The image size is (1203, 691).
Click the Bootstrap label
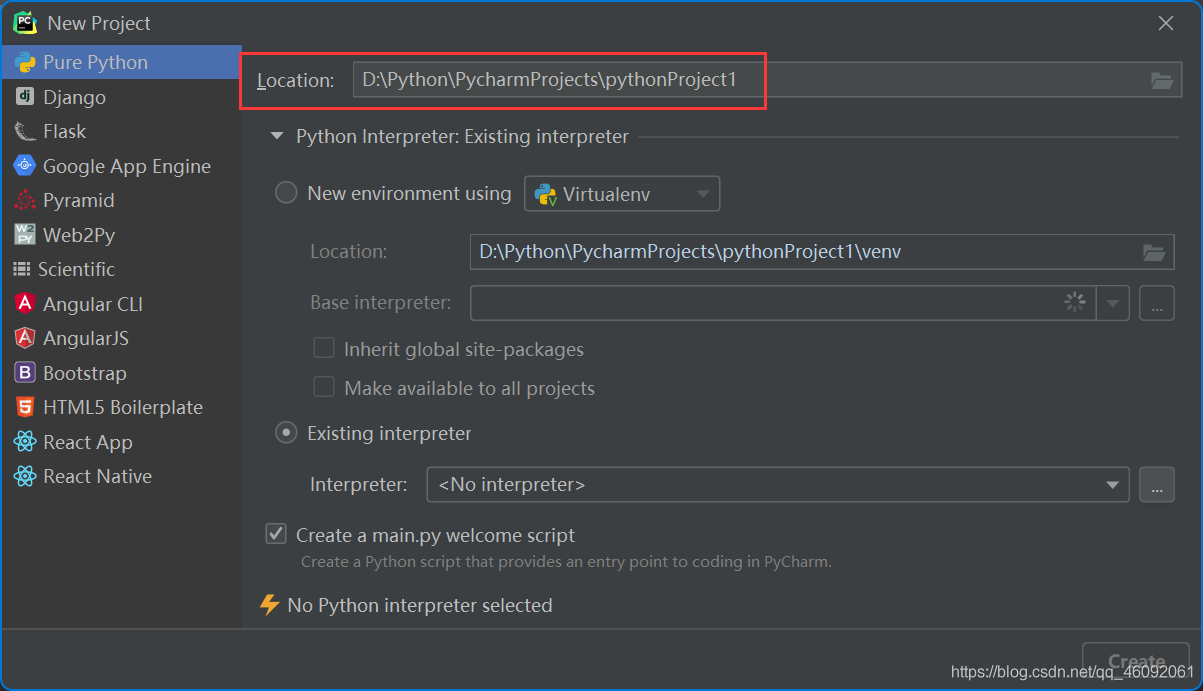click(85, 373)
